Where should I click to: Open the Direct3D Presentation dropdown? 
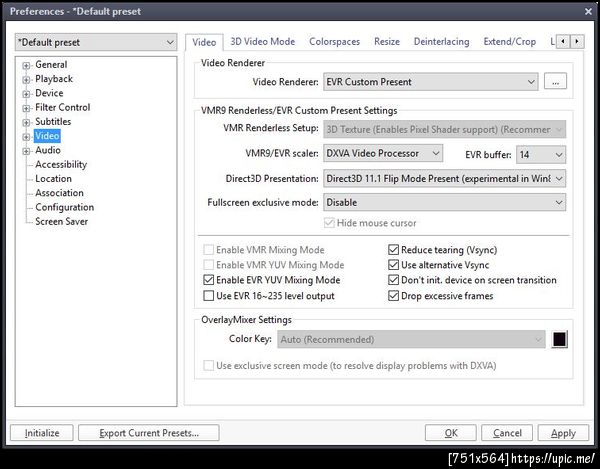444,179
